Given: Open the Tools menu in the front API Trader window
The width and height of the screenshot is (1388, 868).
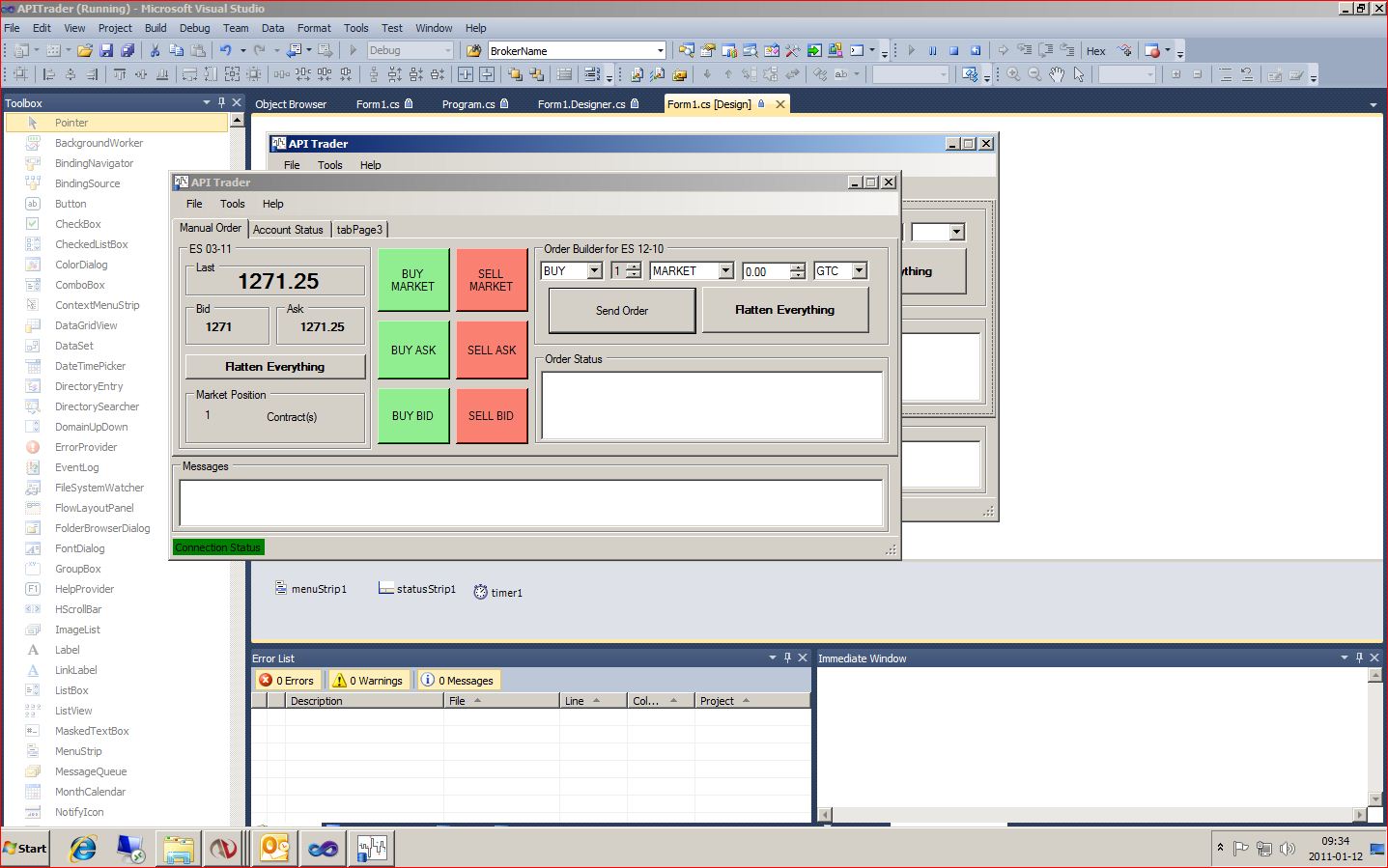Looking at the screenshot, I should 233,204.
